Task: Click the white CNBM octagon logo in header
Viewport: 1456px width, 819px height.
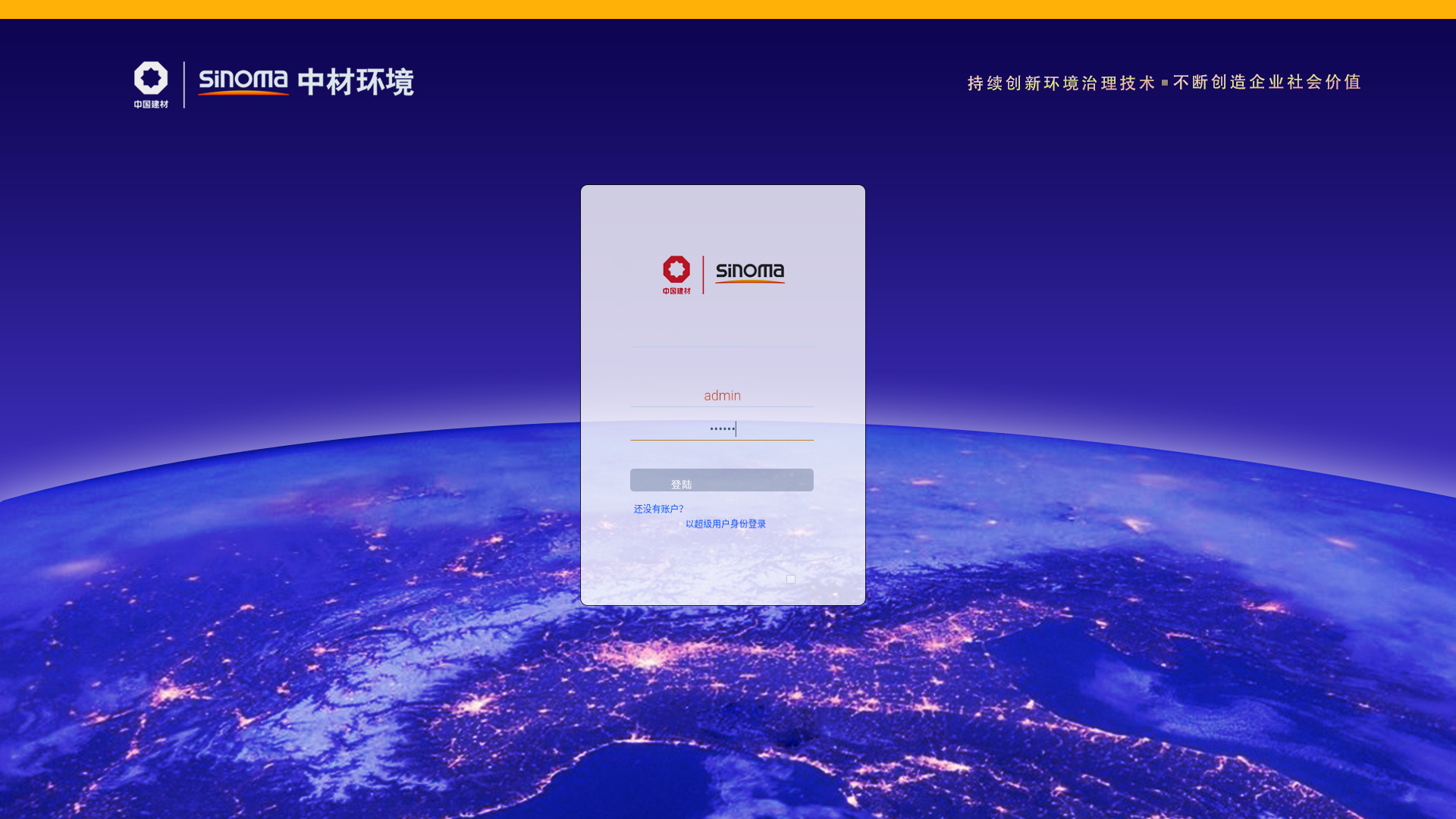Action: tap(151, 77)
